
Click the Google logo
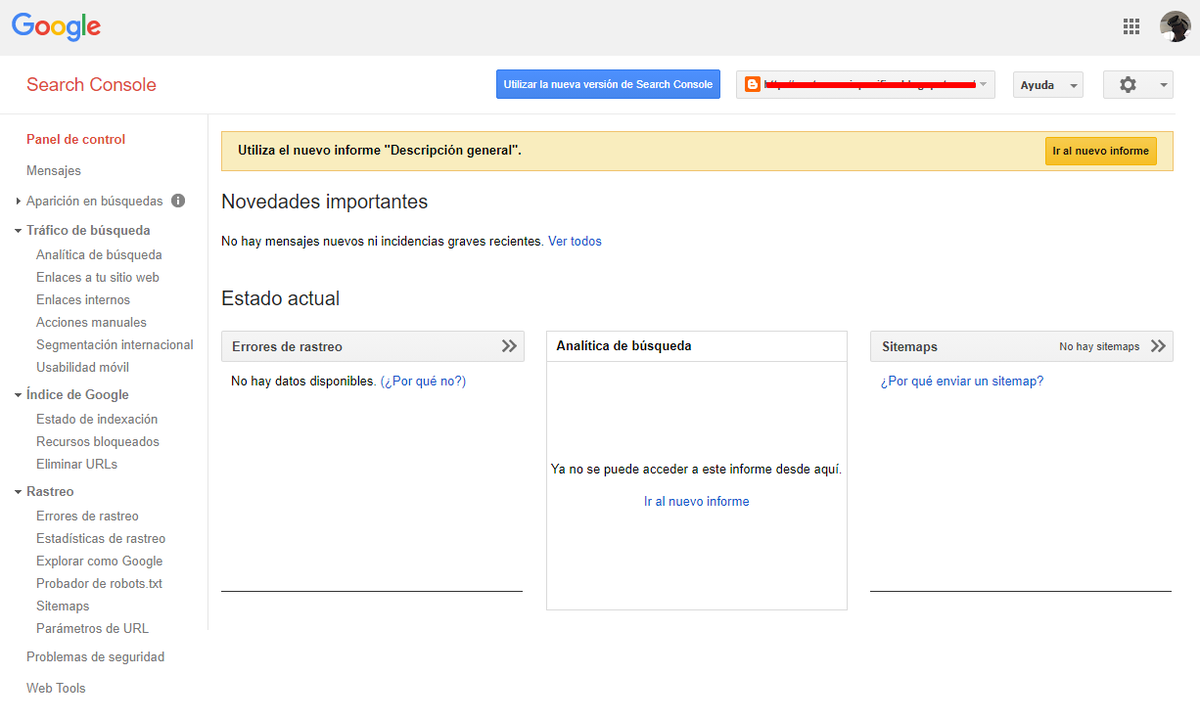click(x=56, y=28)
